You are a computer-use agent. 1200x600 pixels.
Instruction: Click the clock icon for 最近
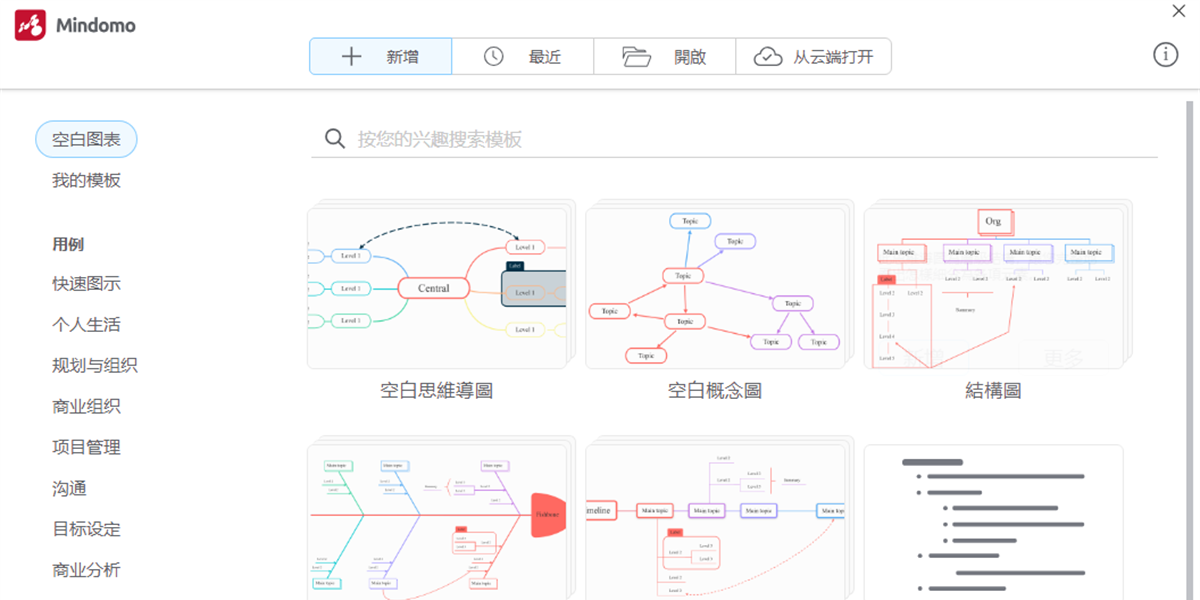(494, 57)
